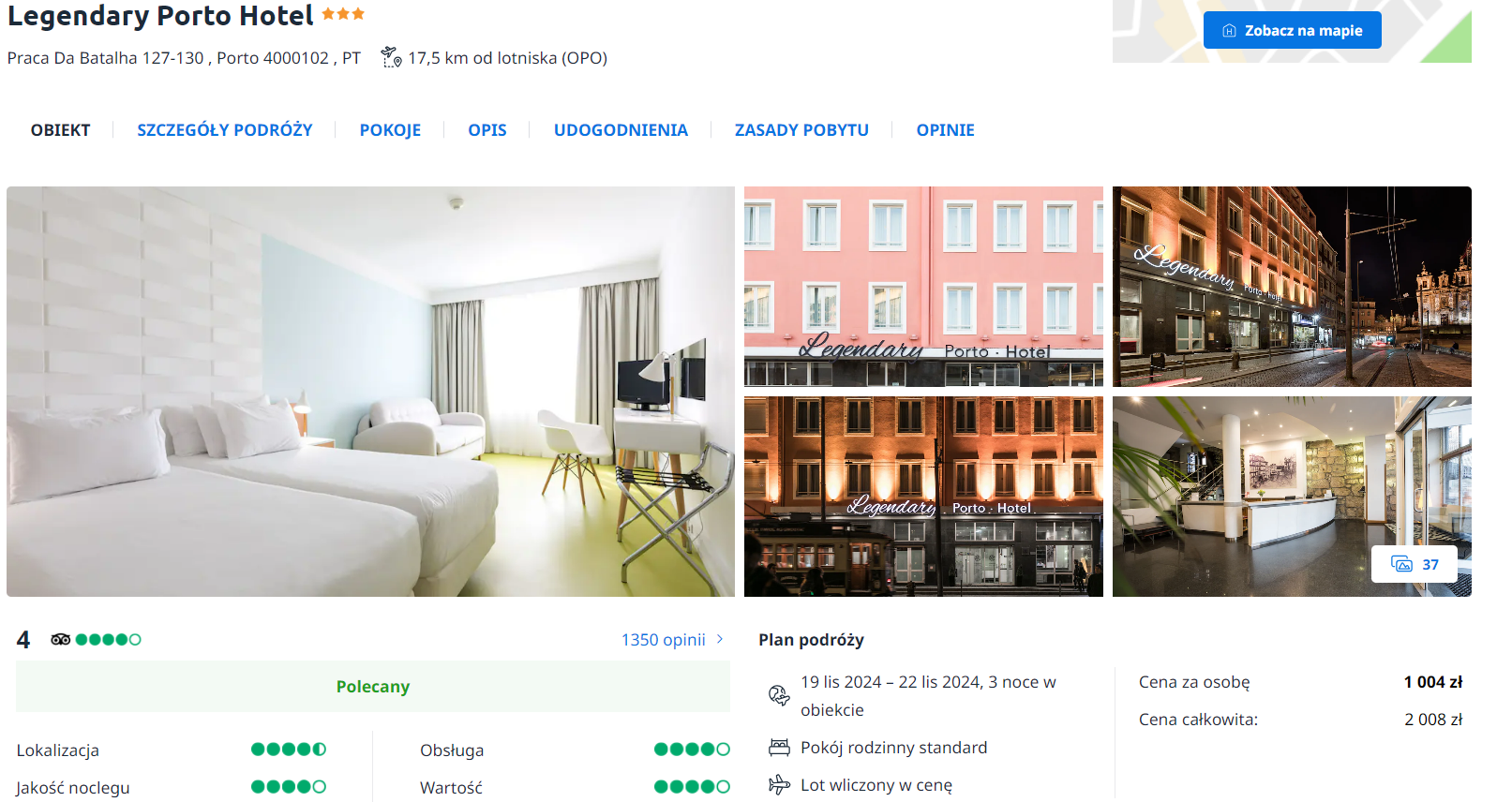The height and width of the screenshot is (802, 1512).
Task: Click the Cena za osobę label
Action: pos(1194,682)
